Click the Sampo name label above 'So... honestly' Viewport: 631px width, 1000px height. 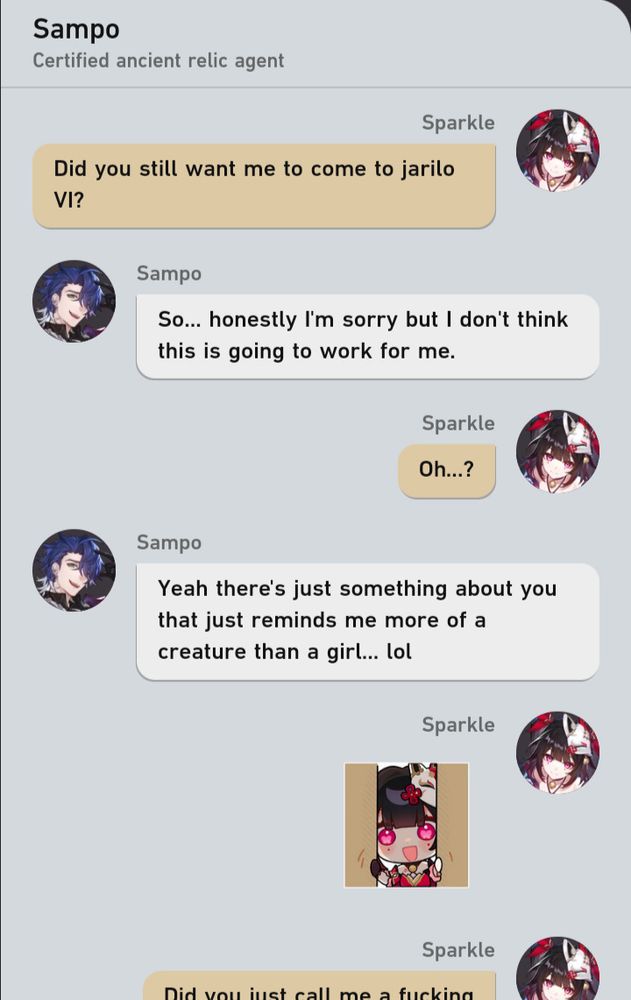point(169,274)
